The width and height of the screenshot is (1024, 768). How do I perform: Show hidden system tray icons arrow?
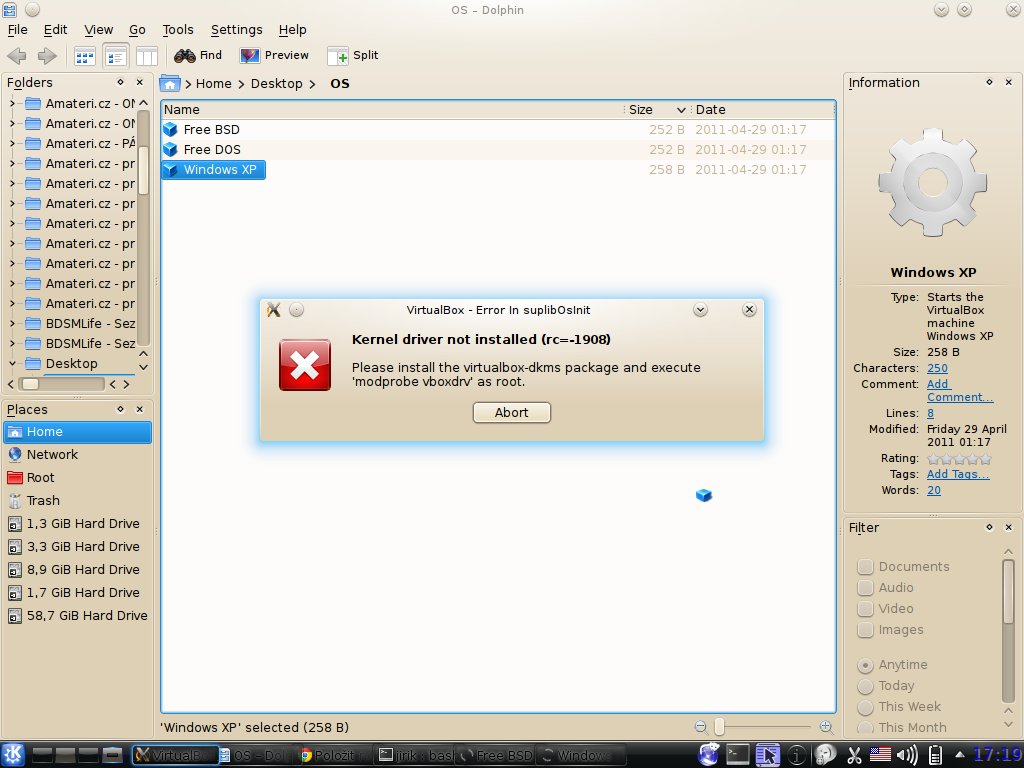pyautogui.click(x=959, y=754)
